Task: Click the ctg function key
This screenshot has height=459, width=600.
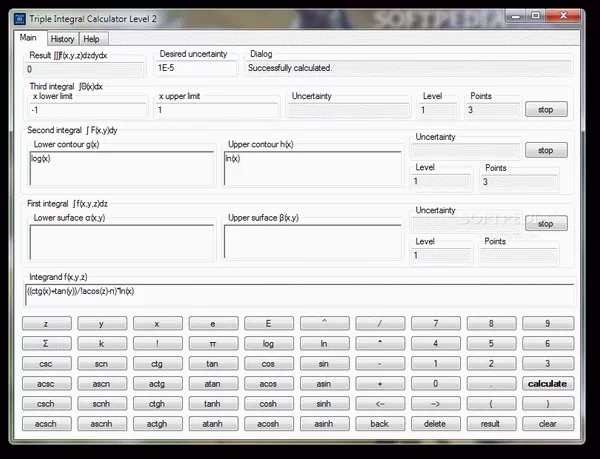Action: point(157,364)
